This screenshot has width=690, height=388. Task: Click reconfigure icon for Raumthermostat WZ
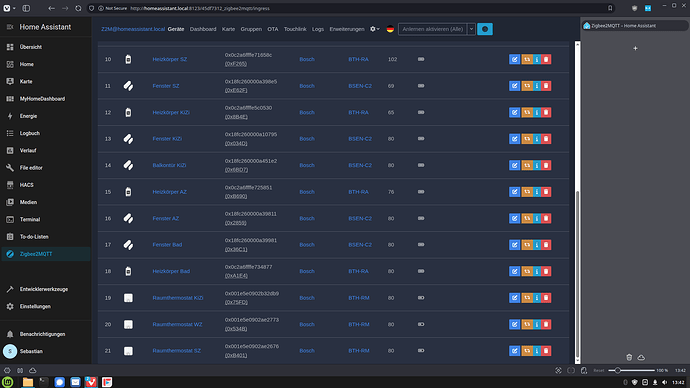[x=527, y=324]
